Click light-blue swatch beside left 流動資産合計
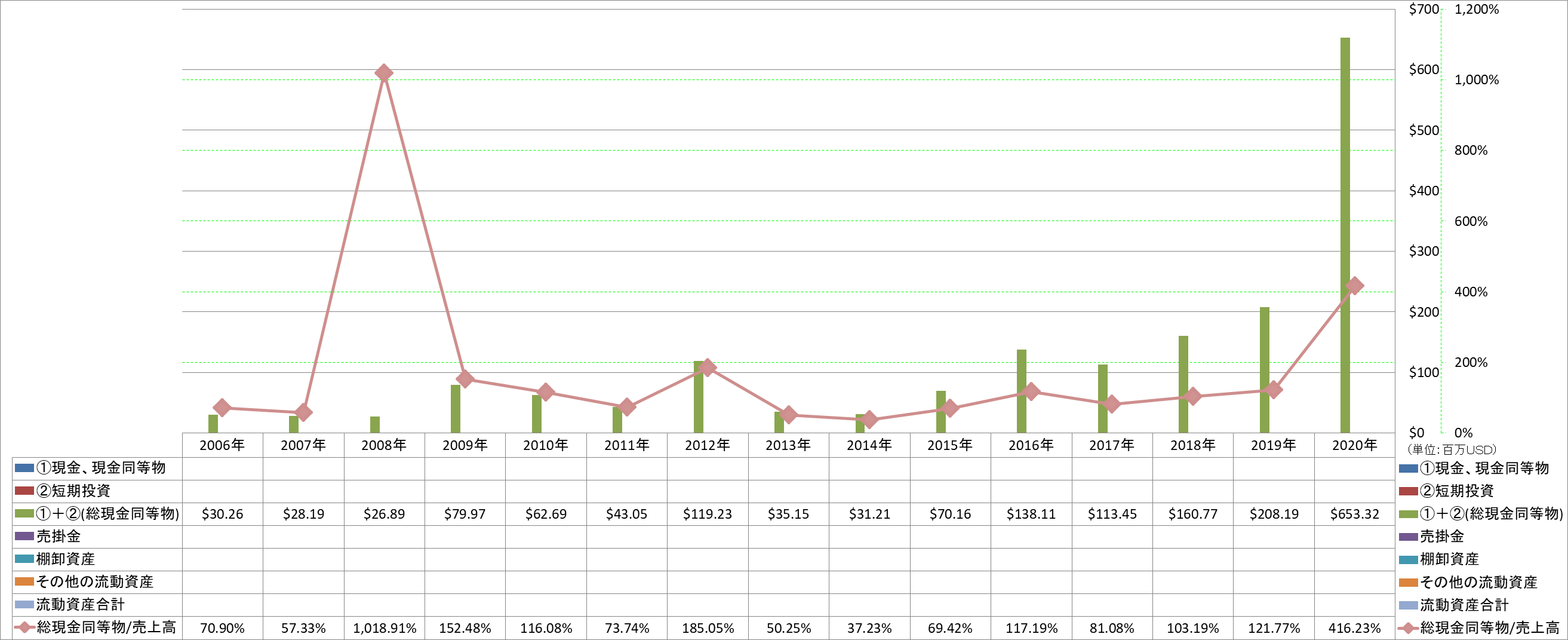The width and height of the screenshot is (1568, 640). pos(24,605)
